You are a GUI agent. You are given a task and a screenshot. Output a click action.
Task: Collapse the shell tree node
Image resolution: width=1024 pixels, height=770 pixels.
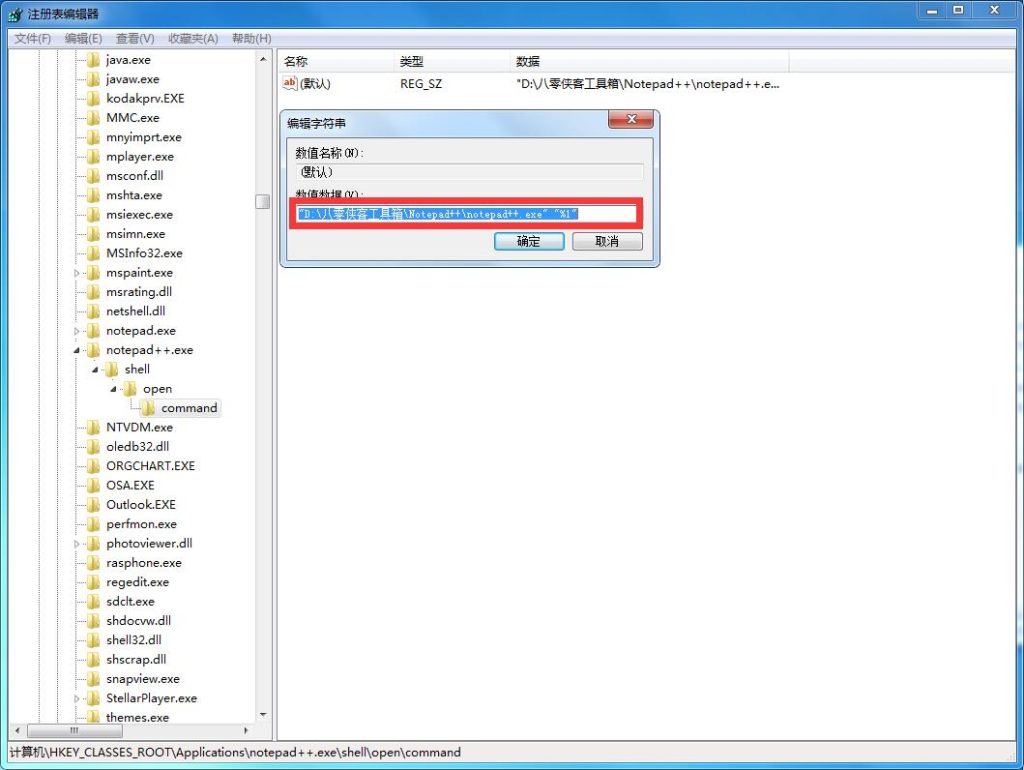(x=95, y=370)
